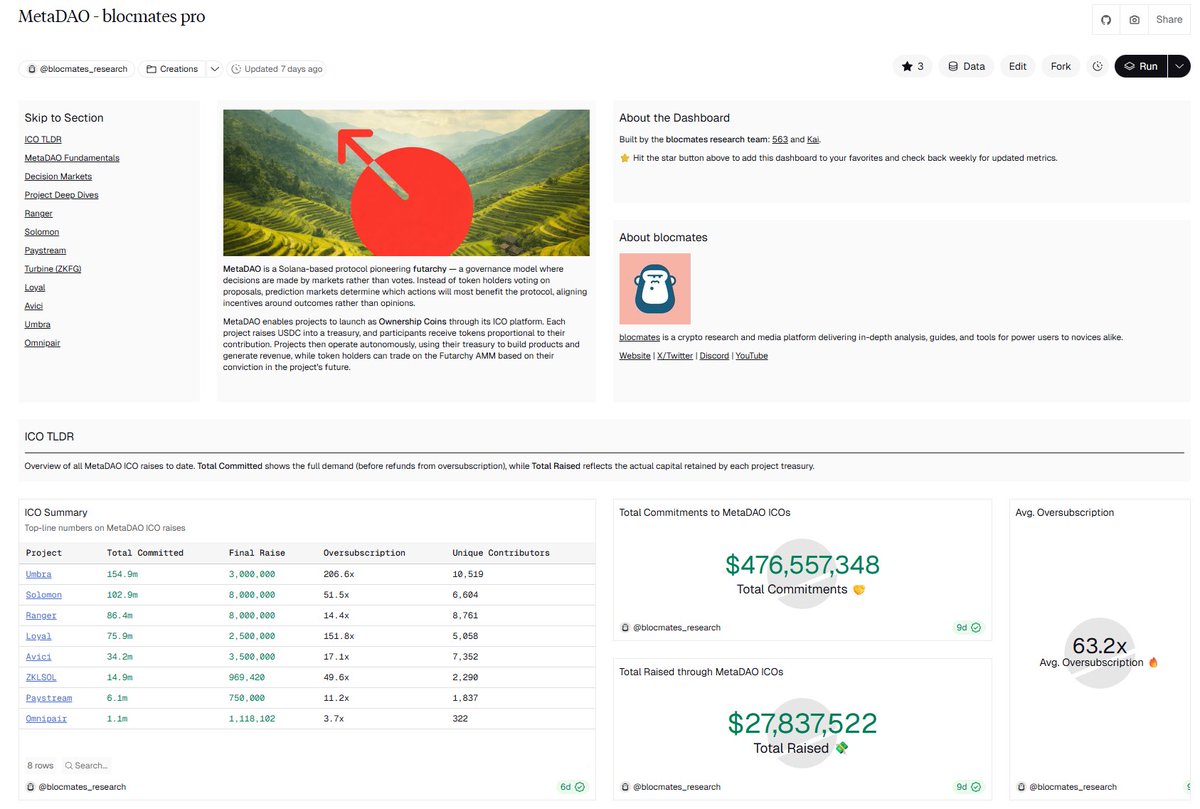Click the blocmates gorilla logo

click(x=654, y=288)
